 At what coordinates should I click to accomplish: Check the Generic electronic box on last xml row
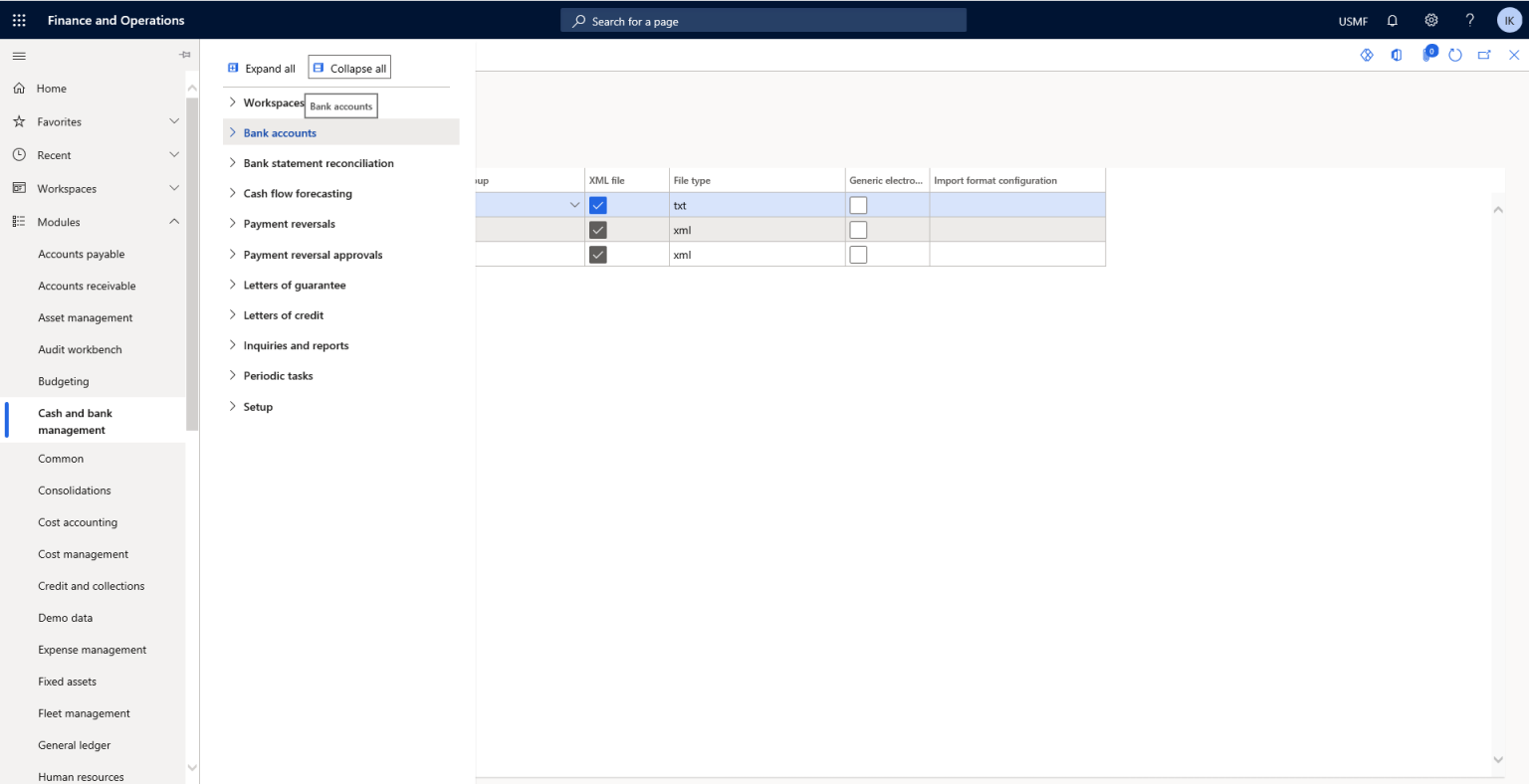tap(858, 254)
